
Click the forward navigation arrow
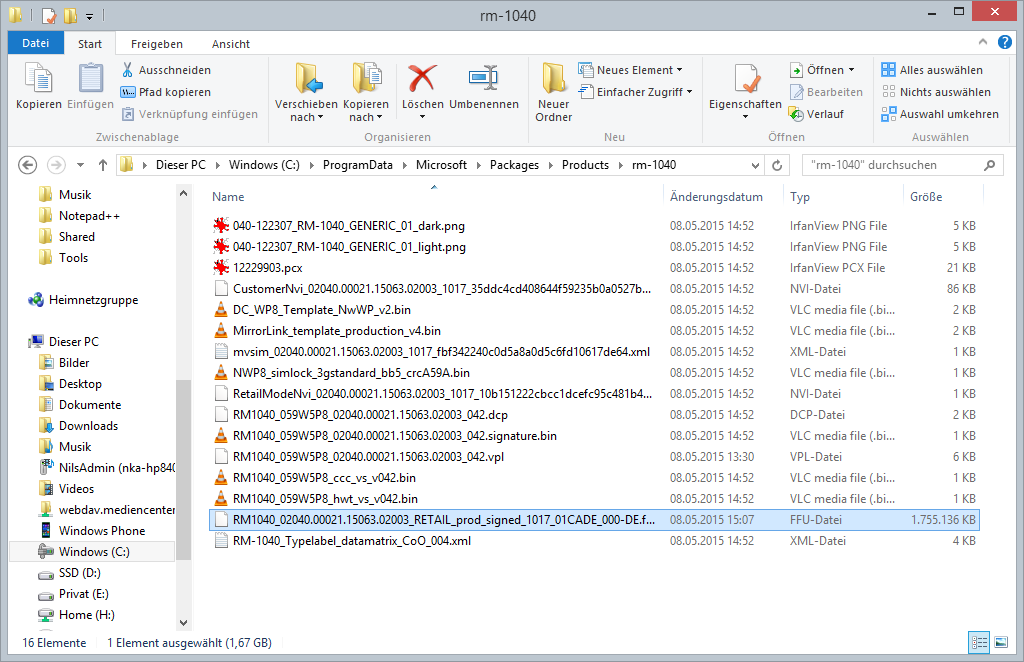point(56,165)
